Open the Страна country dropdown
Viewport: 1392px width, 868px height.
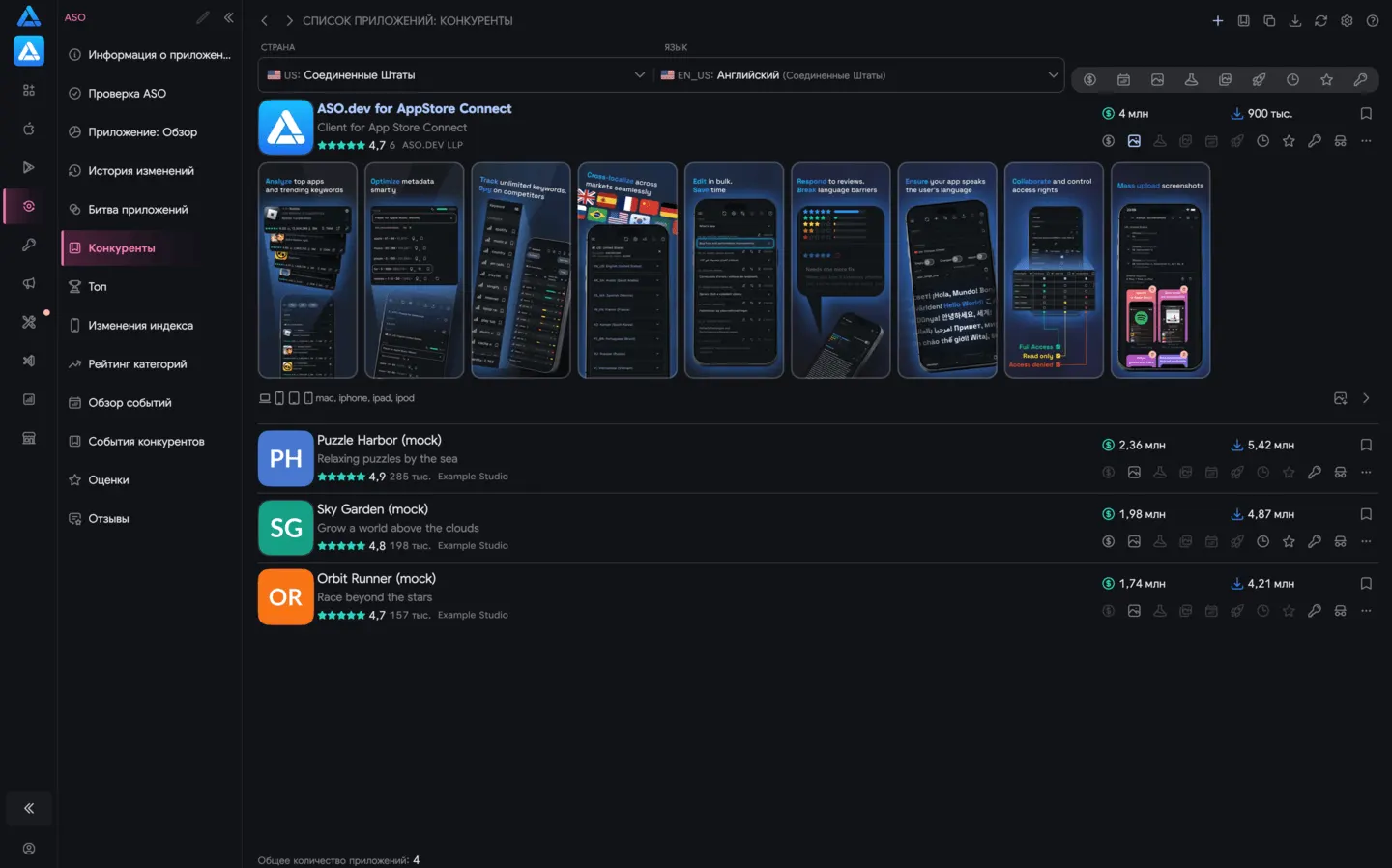456,74
